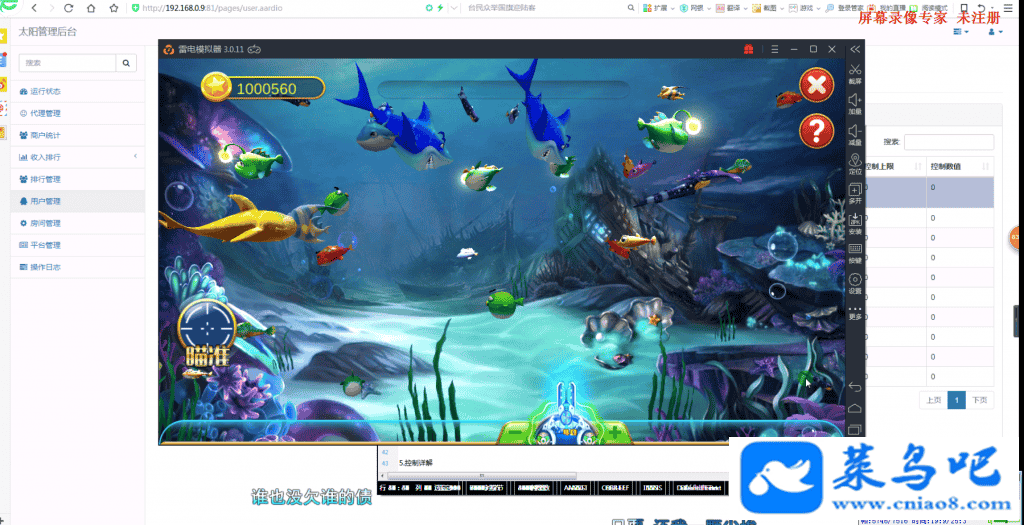
Task: Click the screenshot scissors icon in emulator sidebar
Action: (x=855, y=71)
